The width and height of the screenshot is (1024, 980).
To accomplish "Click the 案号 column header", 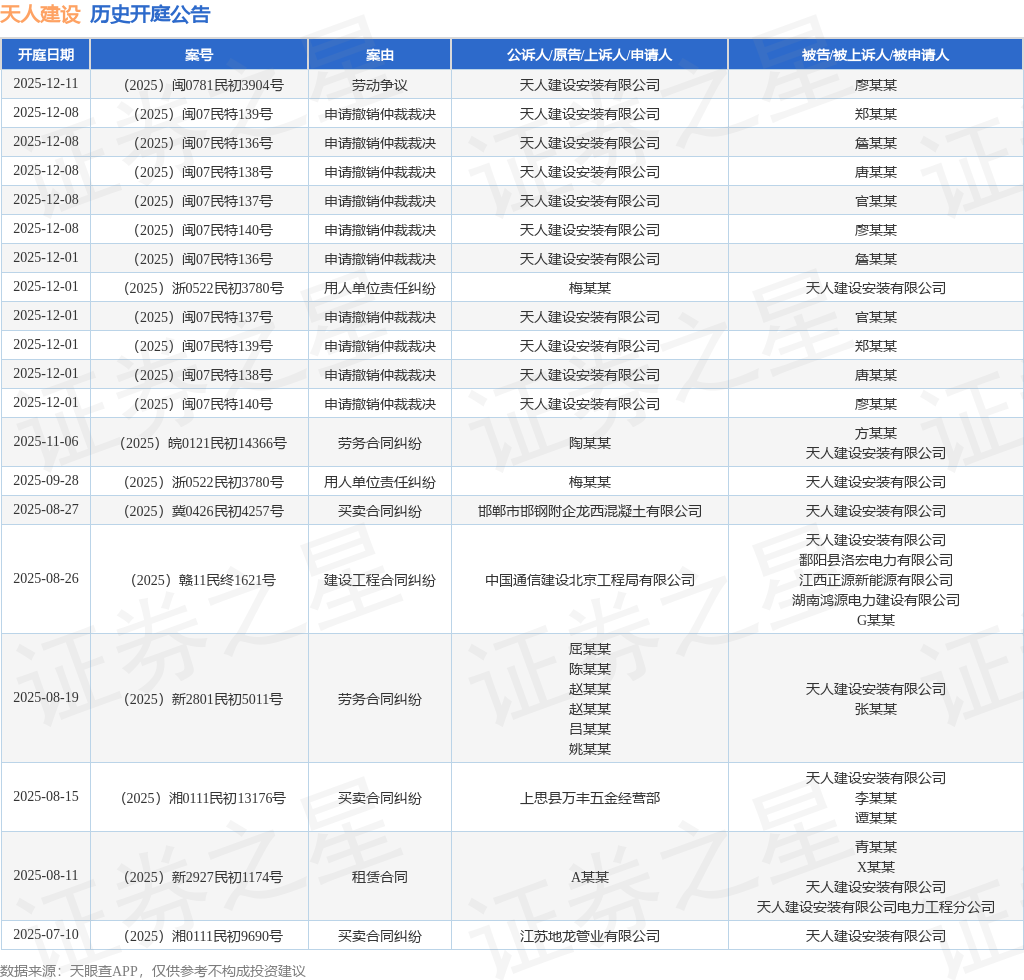I will tap(199, 55).
